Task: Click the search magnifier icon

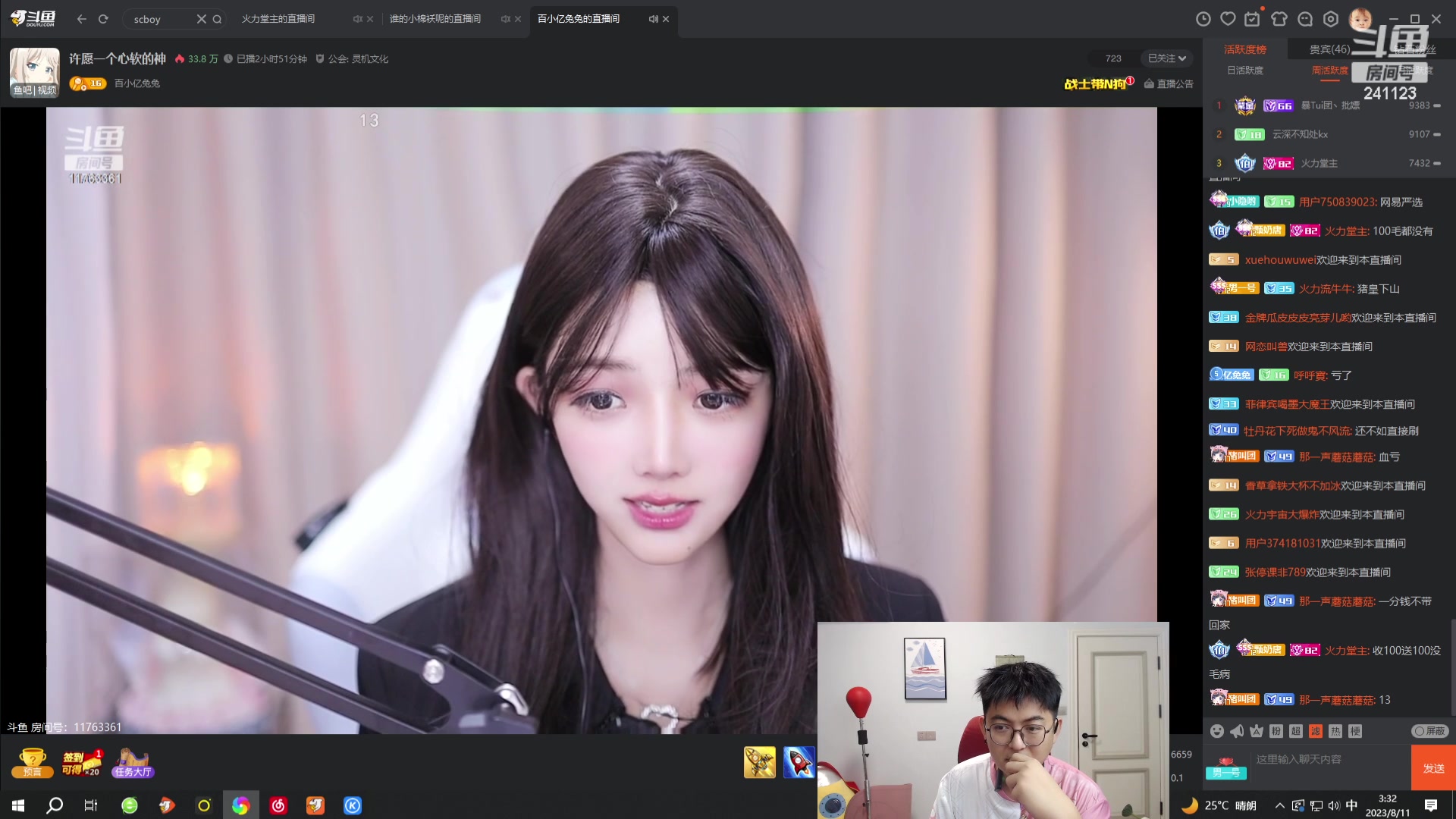Action: (x=217, y=19)
